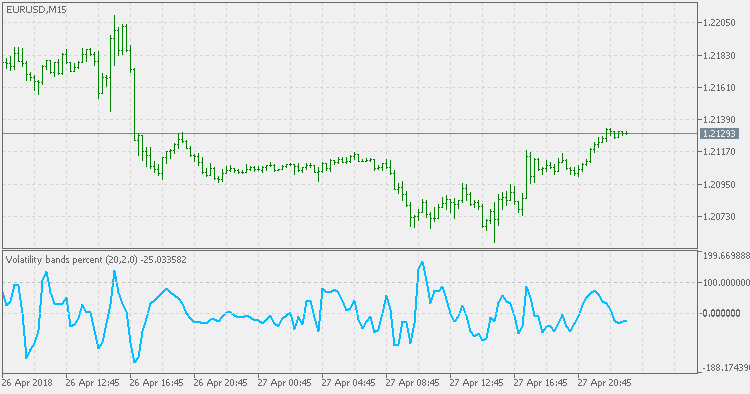Click the 27 Apr 12:45 time label
This screenshot has width=750, height=394.
click(x=477, y=383)
